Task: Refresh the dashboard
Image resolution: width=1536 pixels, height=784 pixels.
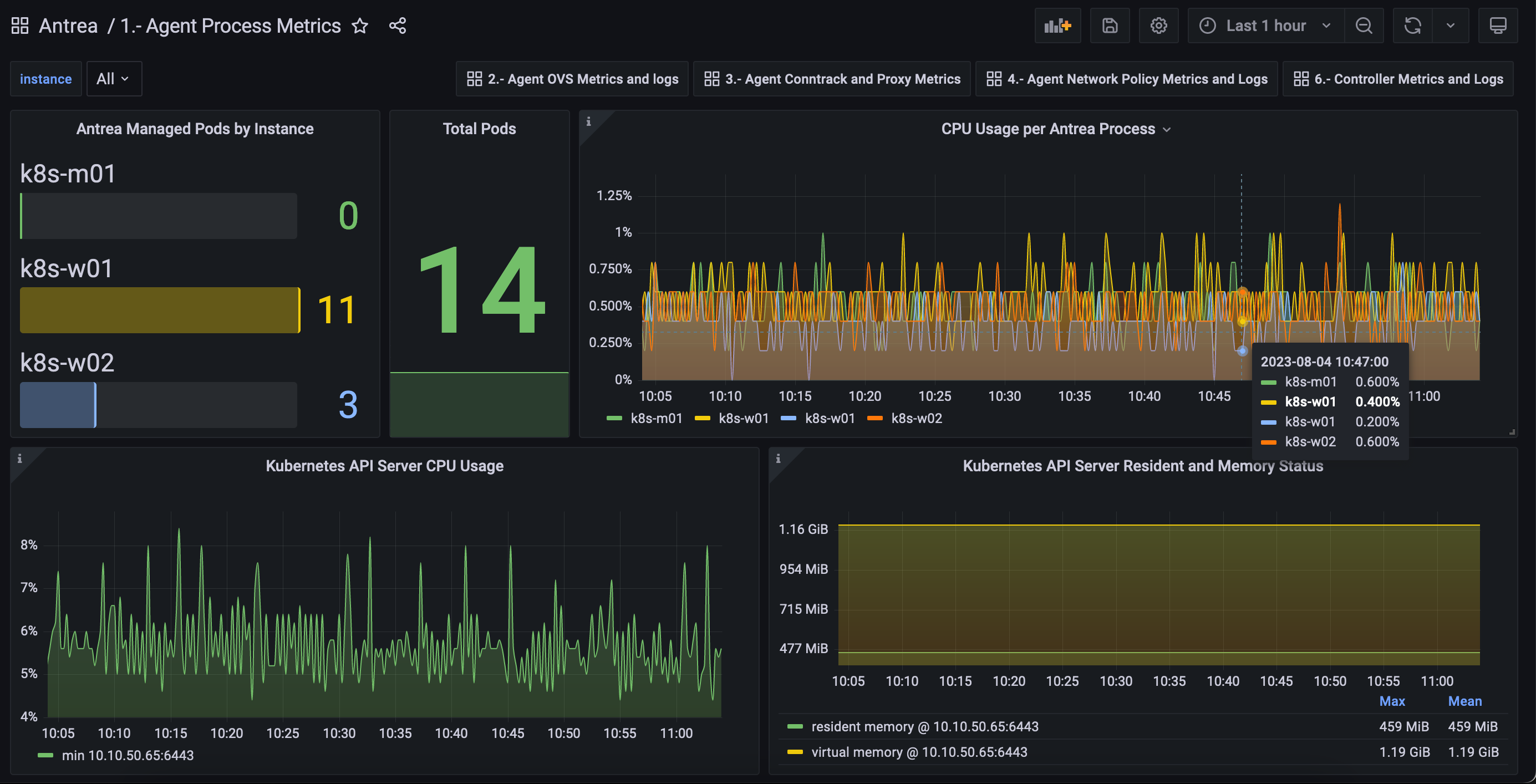Action: pos(1412,26)
